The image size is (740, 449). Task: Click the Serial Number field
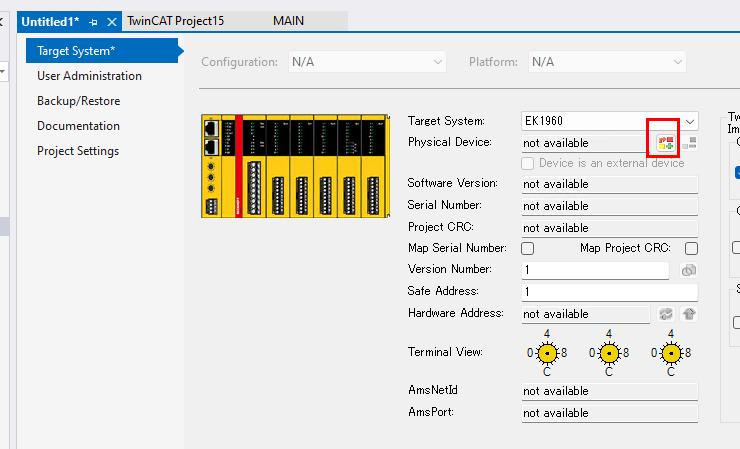(610, 206)
